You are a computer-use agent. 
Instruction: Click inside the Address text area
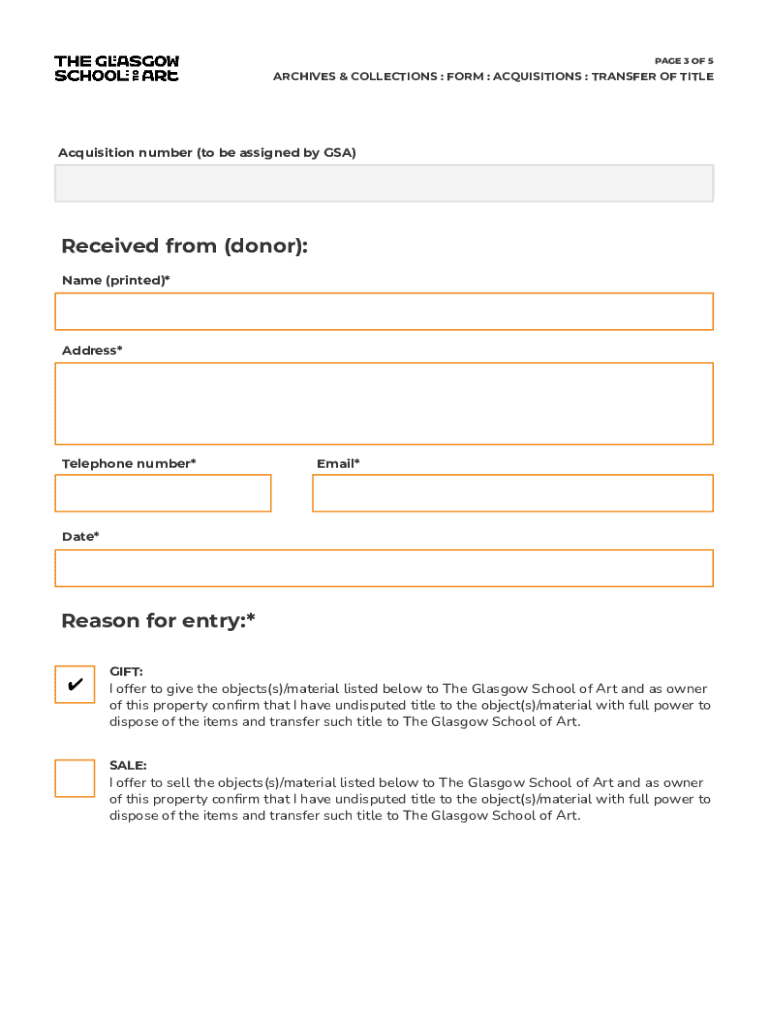pyautogui.click(x=384, y=404)
